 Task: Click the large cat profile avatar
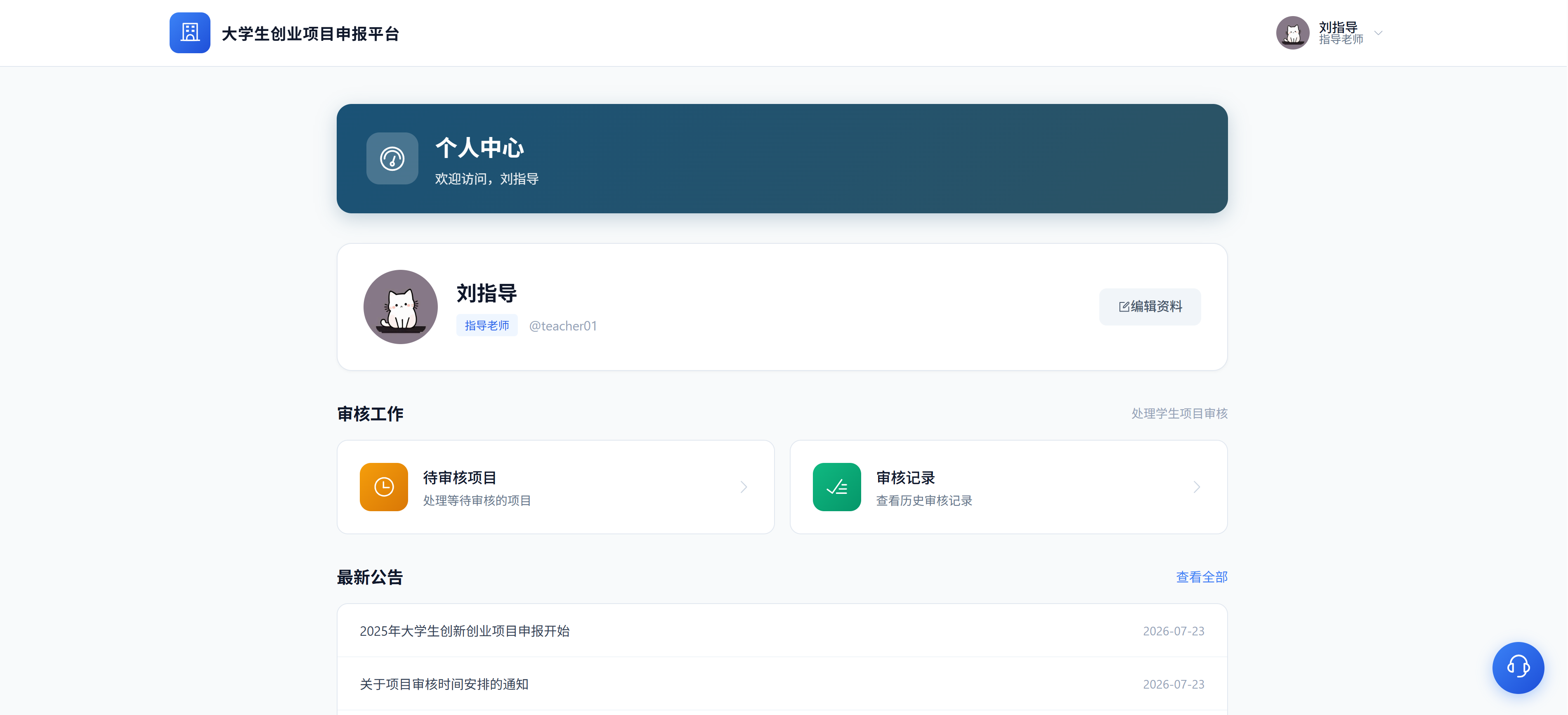point(401,307)
